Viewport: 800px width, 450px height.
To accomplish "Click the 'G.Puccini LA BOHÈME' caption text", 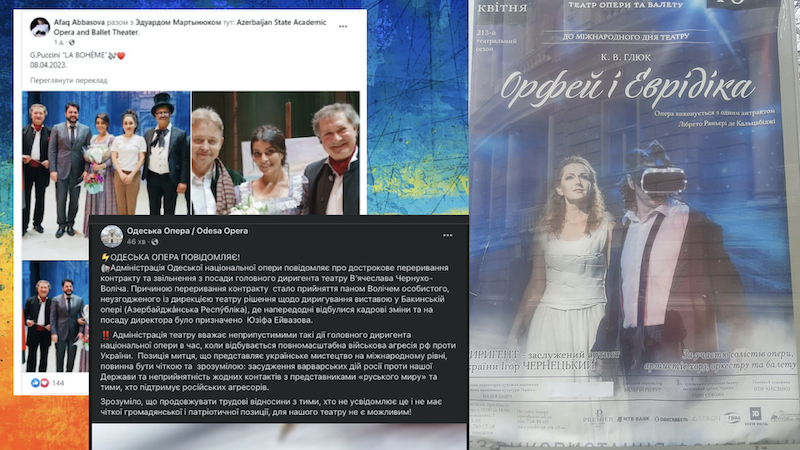I will (68, 55).
